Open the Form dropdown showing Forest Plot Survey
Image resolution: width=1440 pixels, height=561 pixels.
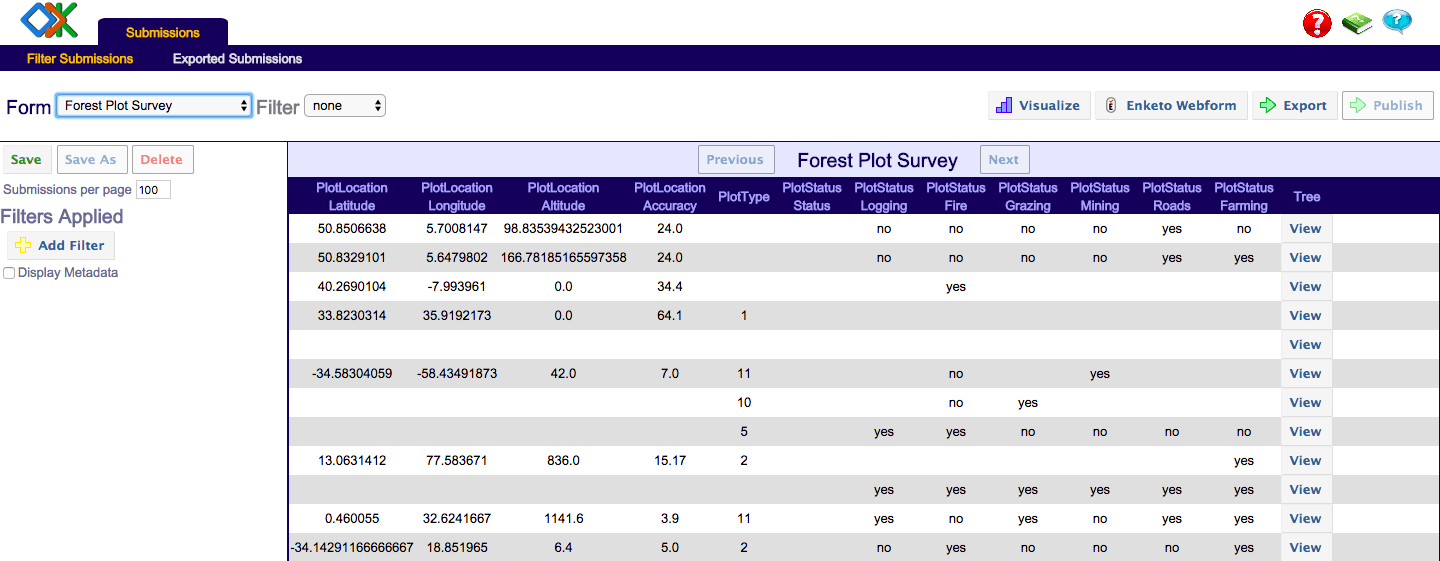click(x=154, y=105)
